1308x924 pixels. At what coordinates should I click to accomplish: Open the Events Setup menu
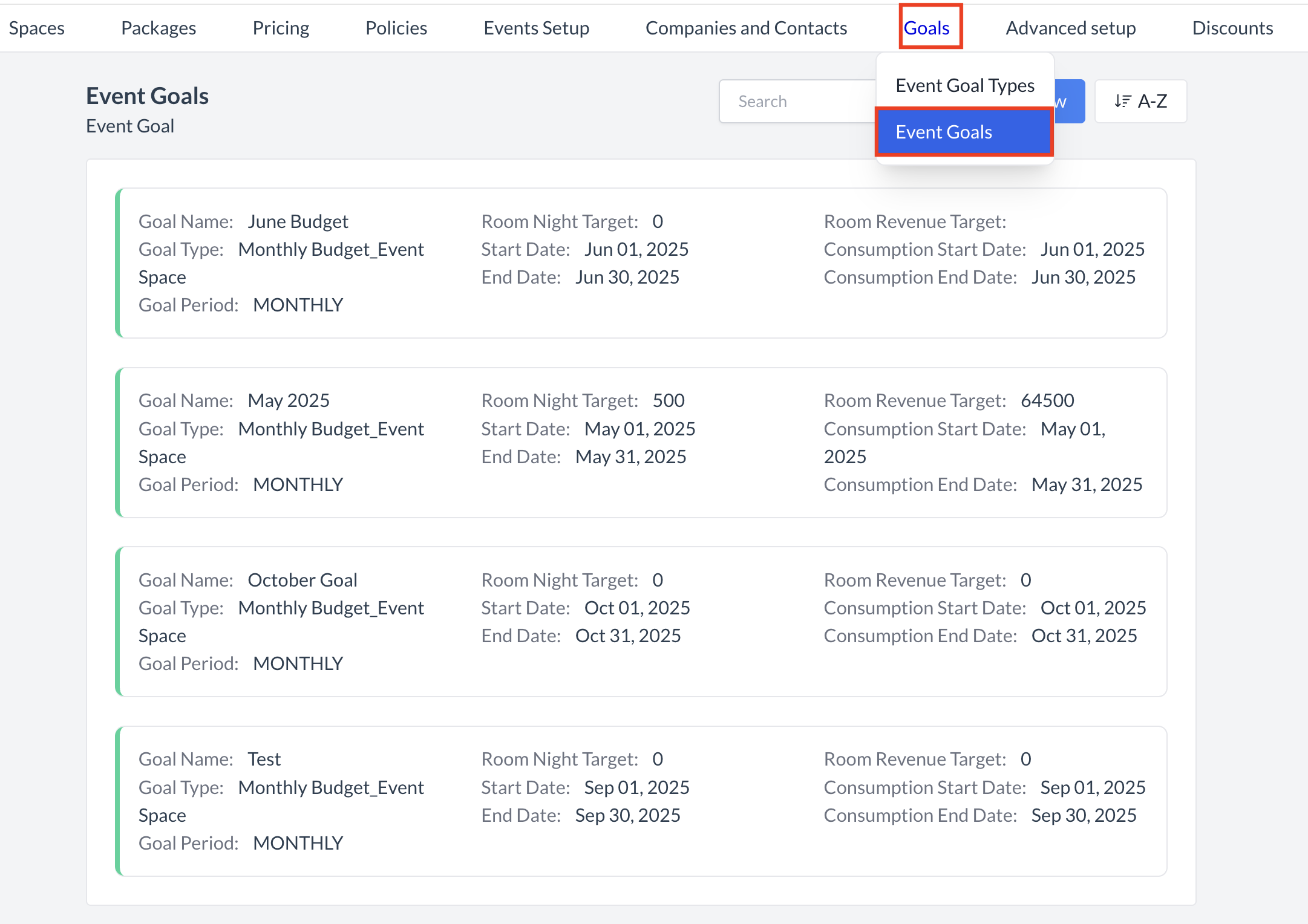pos(536,28)
